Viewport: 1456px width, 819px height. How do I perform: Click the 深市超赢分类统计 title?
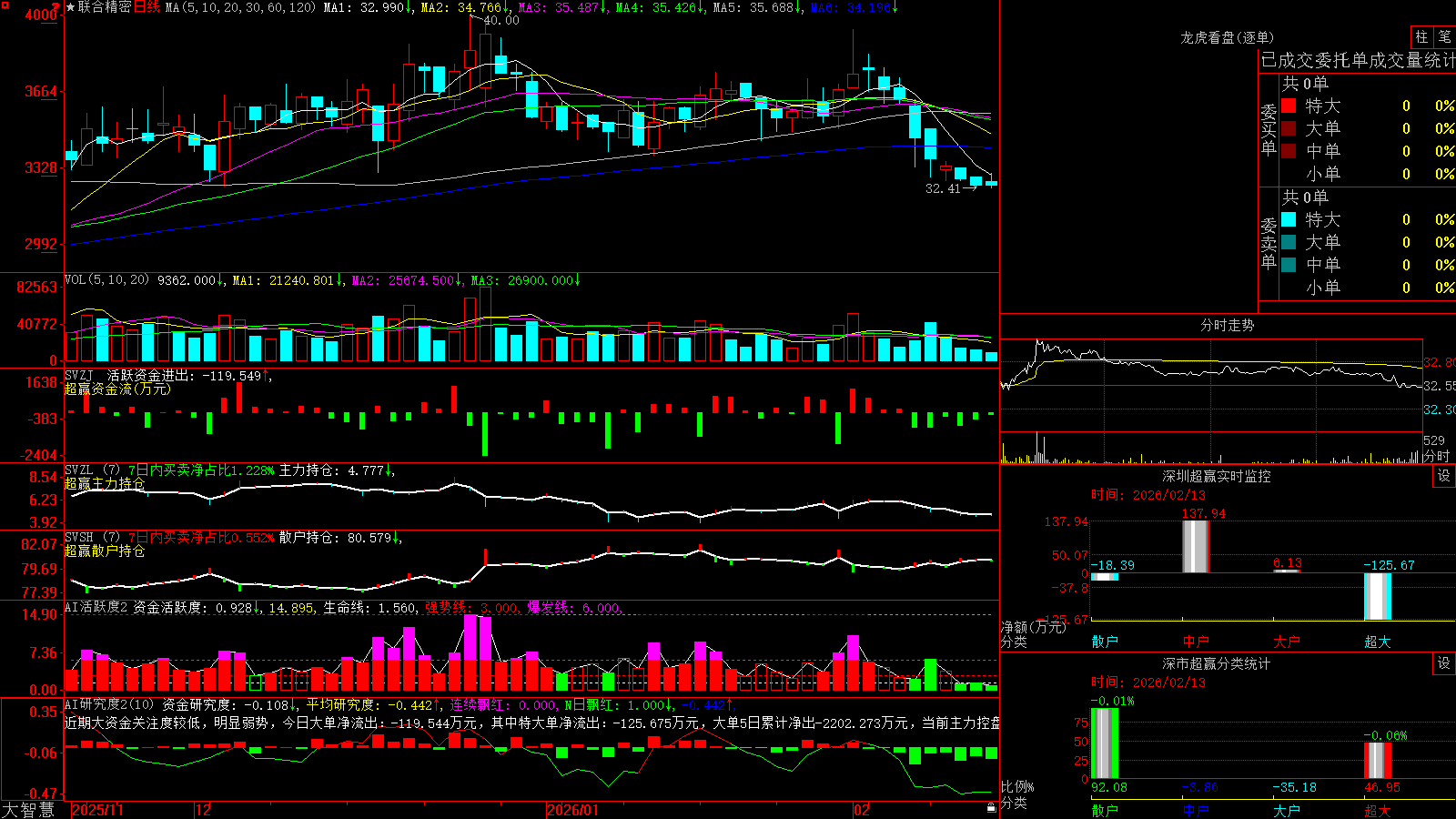(x=1217, y=663)
